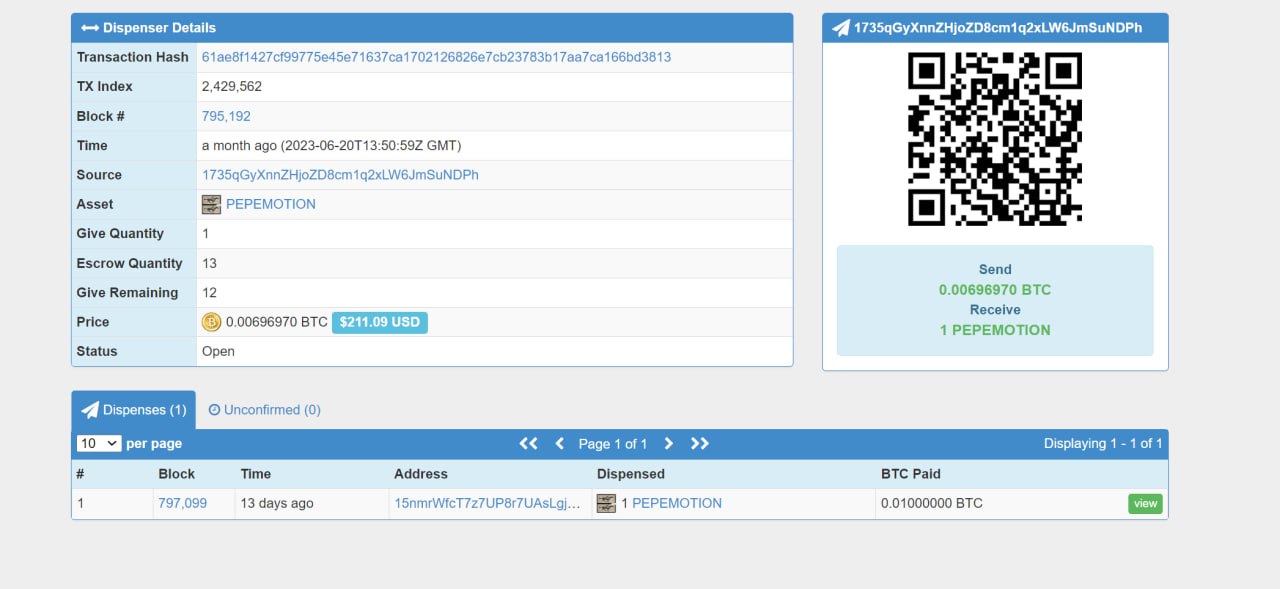Viewport: 1280px width, 589px height.
Task: Click the Escrow Quantity value 13
Action: [209, 263]
